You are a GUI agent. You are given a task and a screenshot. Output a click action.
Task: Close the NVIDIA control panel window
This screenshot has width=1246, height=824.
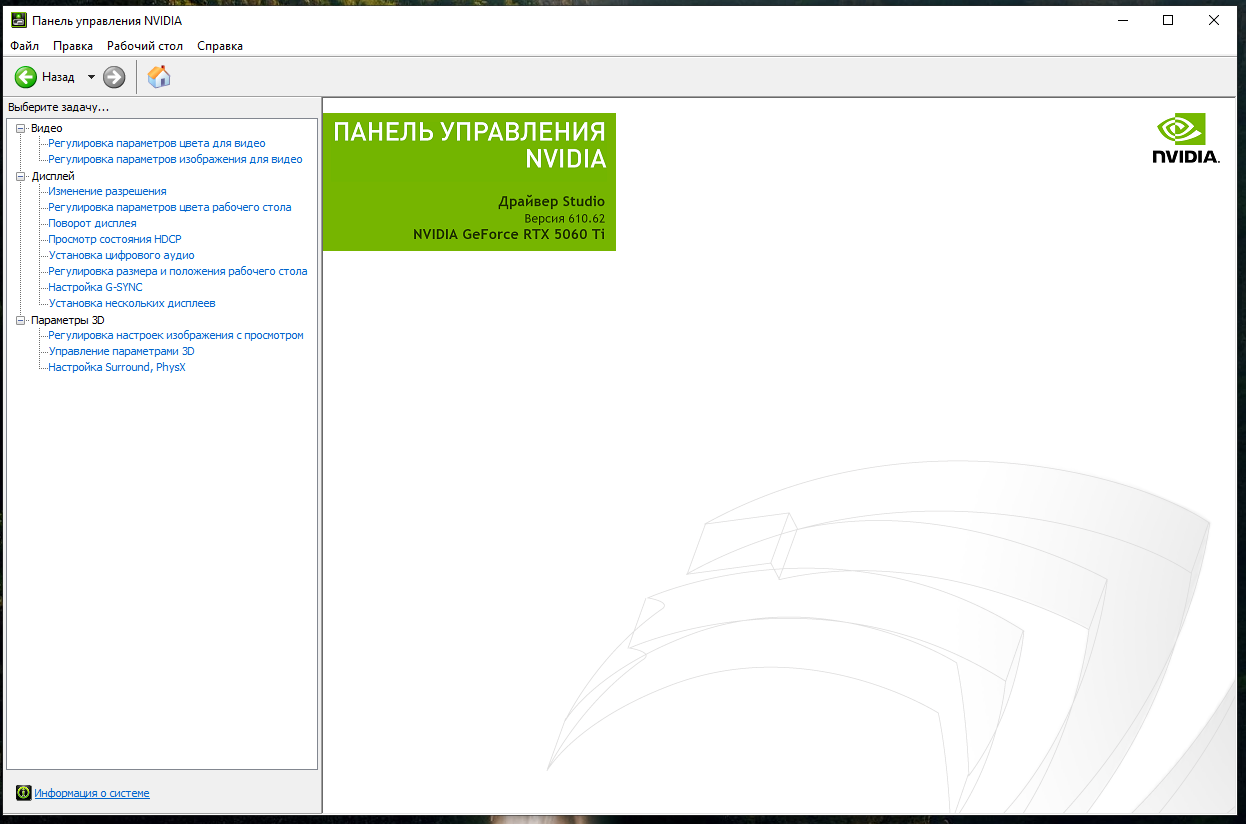(1214, 20)
